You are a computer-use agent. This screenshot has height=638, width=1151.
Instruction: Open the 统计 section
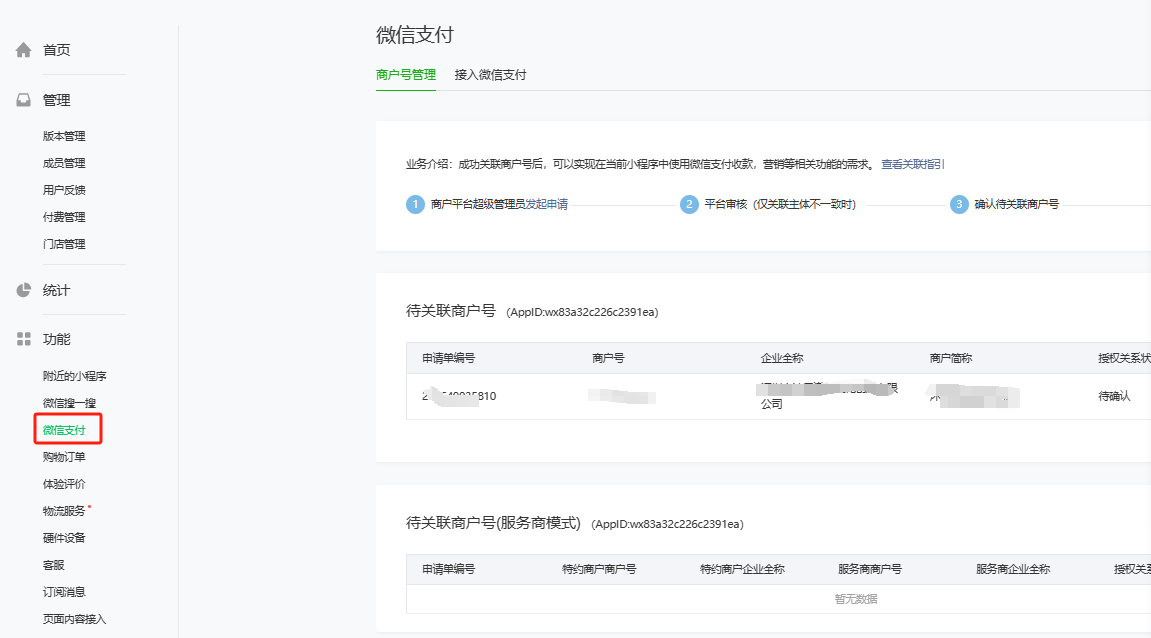click(x=57, y=290)
